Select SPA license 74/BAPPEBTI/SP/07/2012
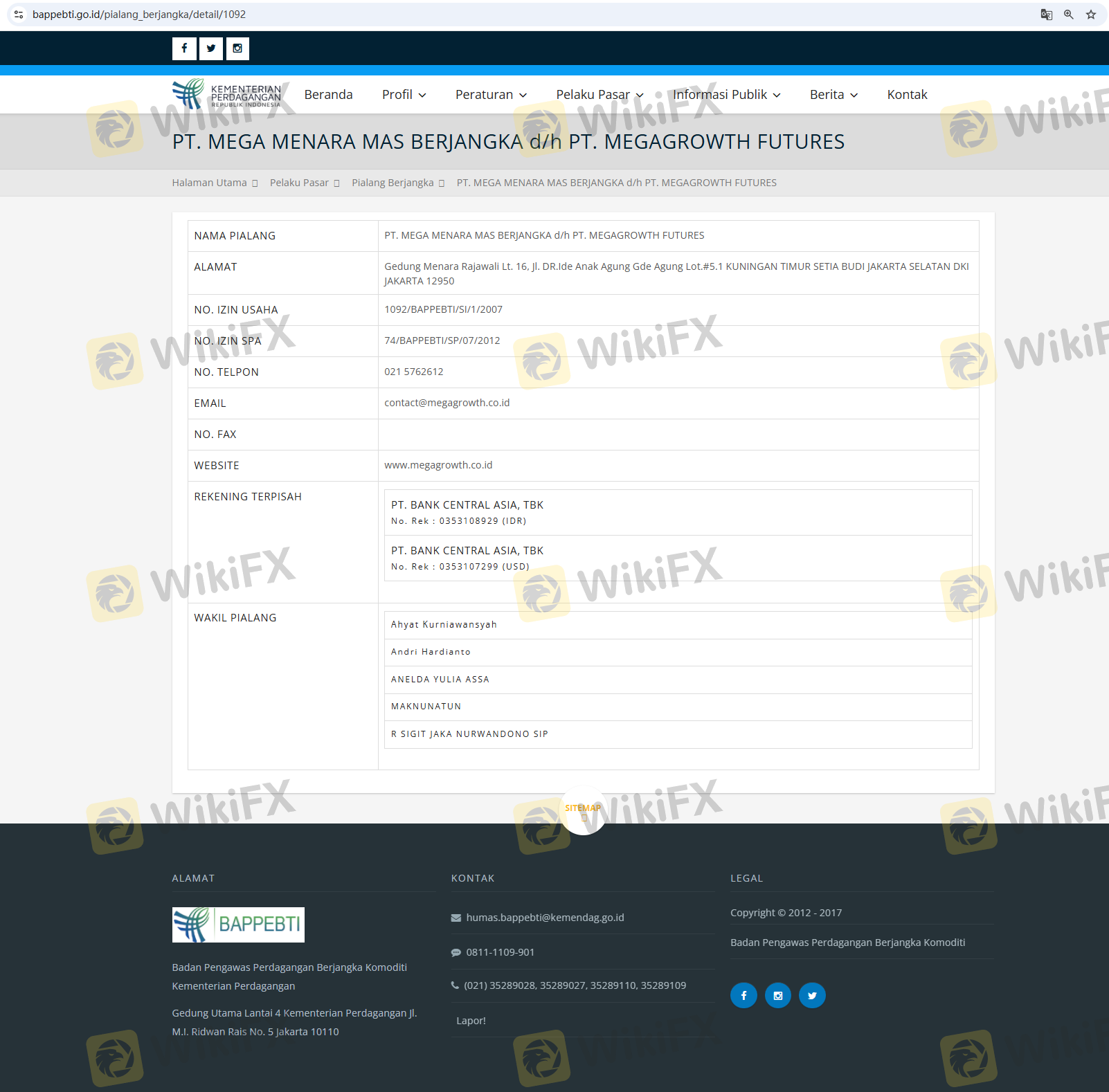The image size is (1109, 1092). [x=442, y=340]
